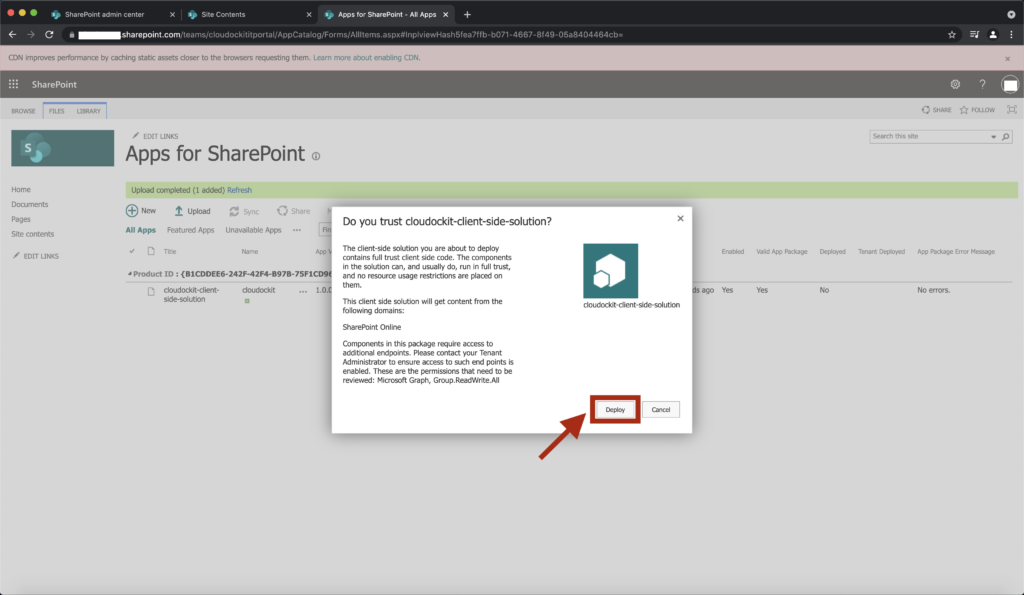1024x595 pixels.
Task: Open the SharePoint help question mark
Action: (982, 84)
